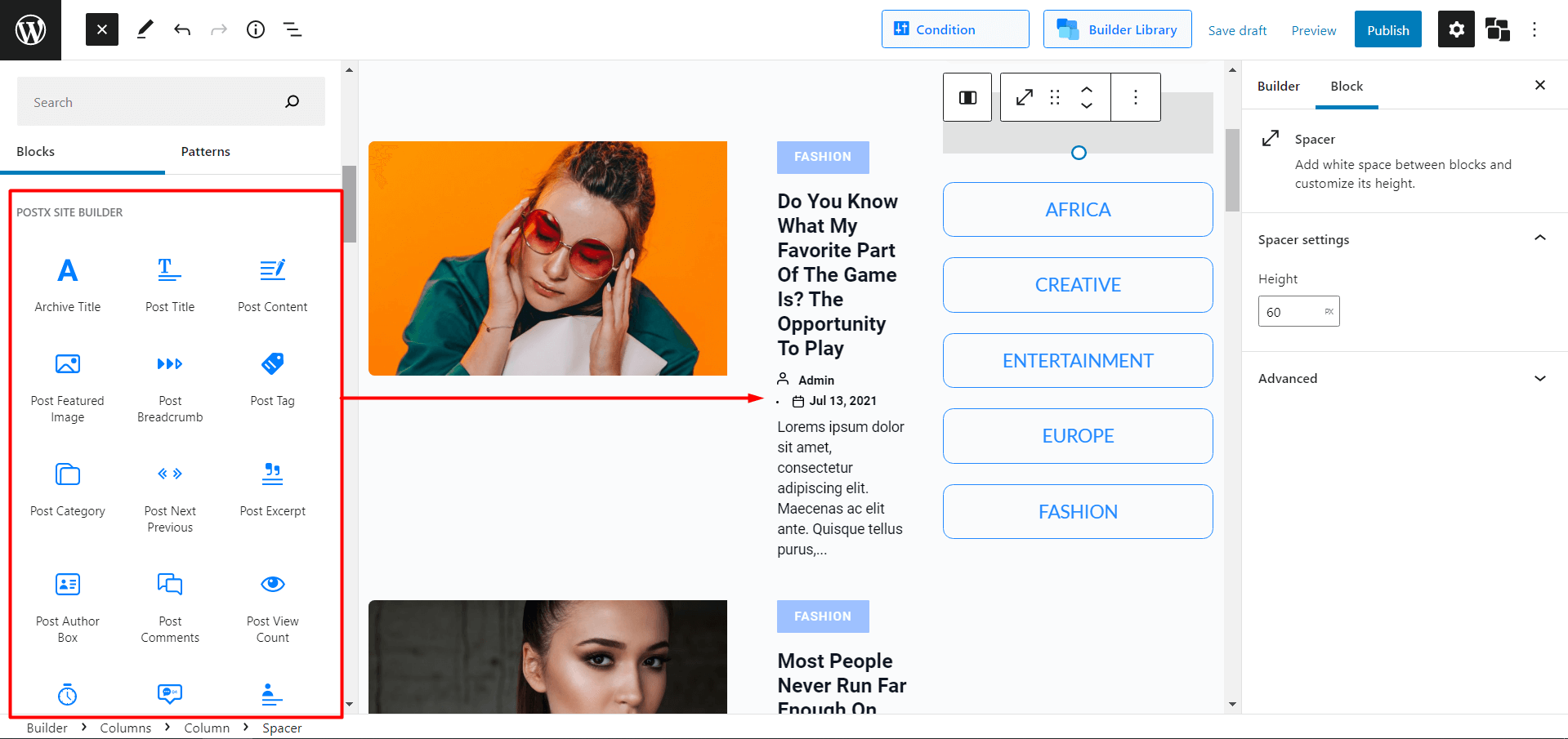The width and height of the screenshot is (1568, 739).
Task: Select the Post Tag block icon
Action: [x=272, y=363]
